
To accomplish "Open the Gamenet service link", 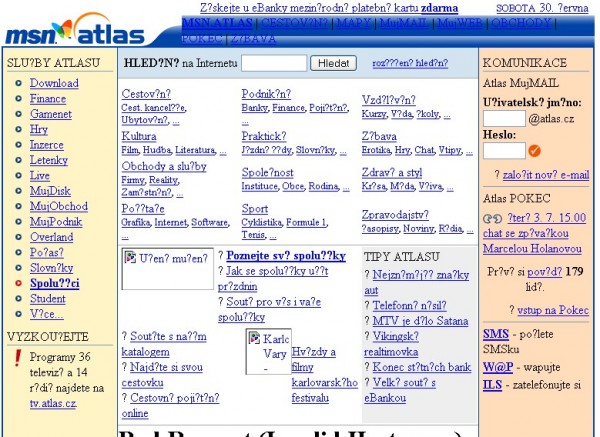I will tap(51, 114).
